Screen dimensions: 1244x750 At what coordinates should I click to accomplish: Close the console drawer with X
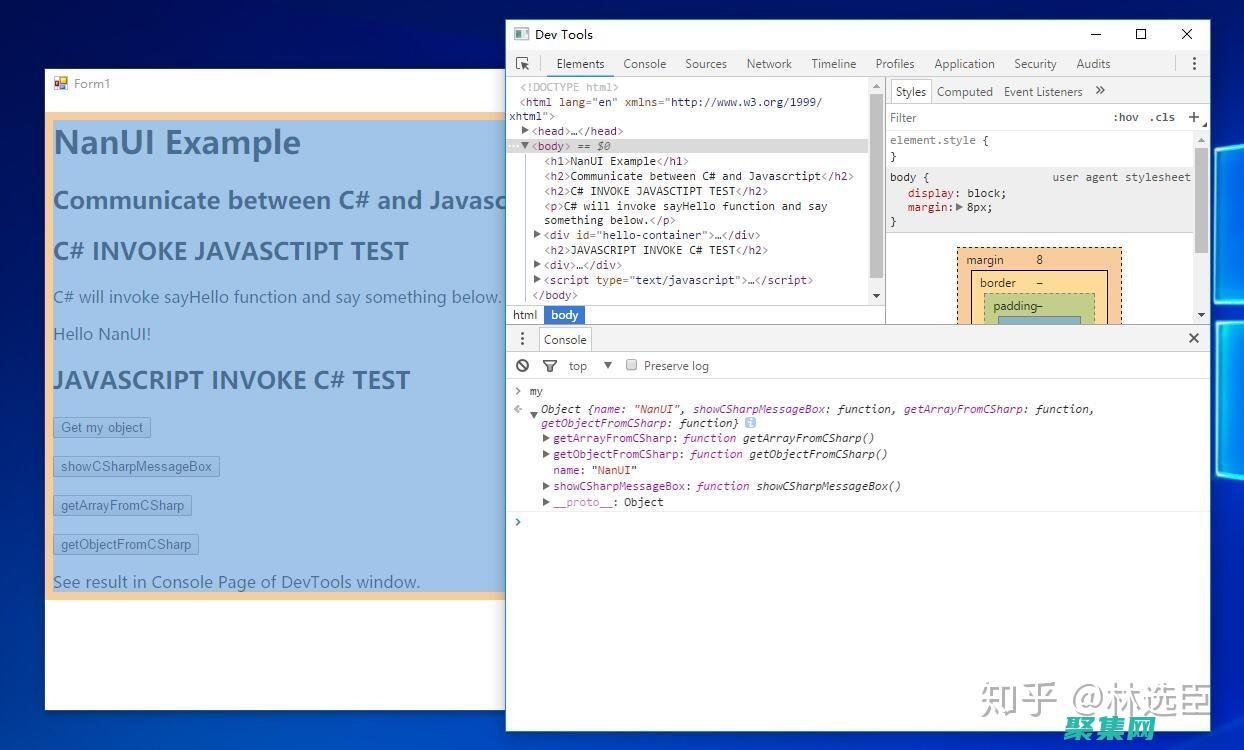click(x=1193, y=339)
